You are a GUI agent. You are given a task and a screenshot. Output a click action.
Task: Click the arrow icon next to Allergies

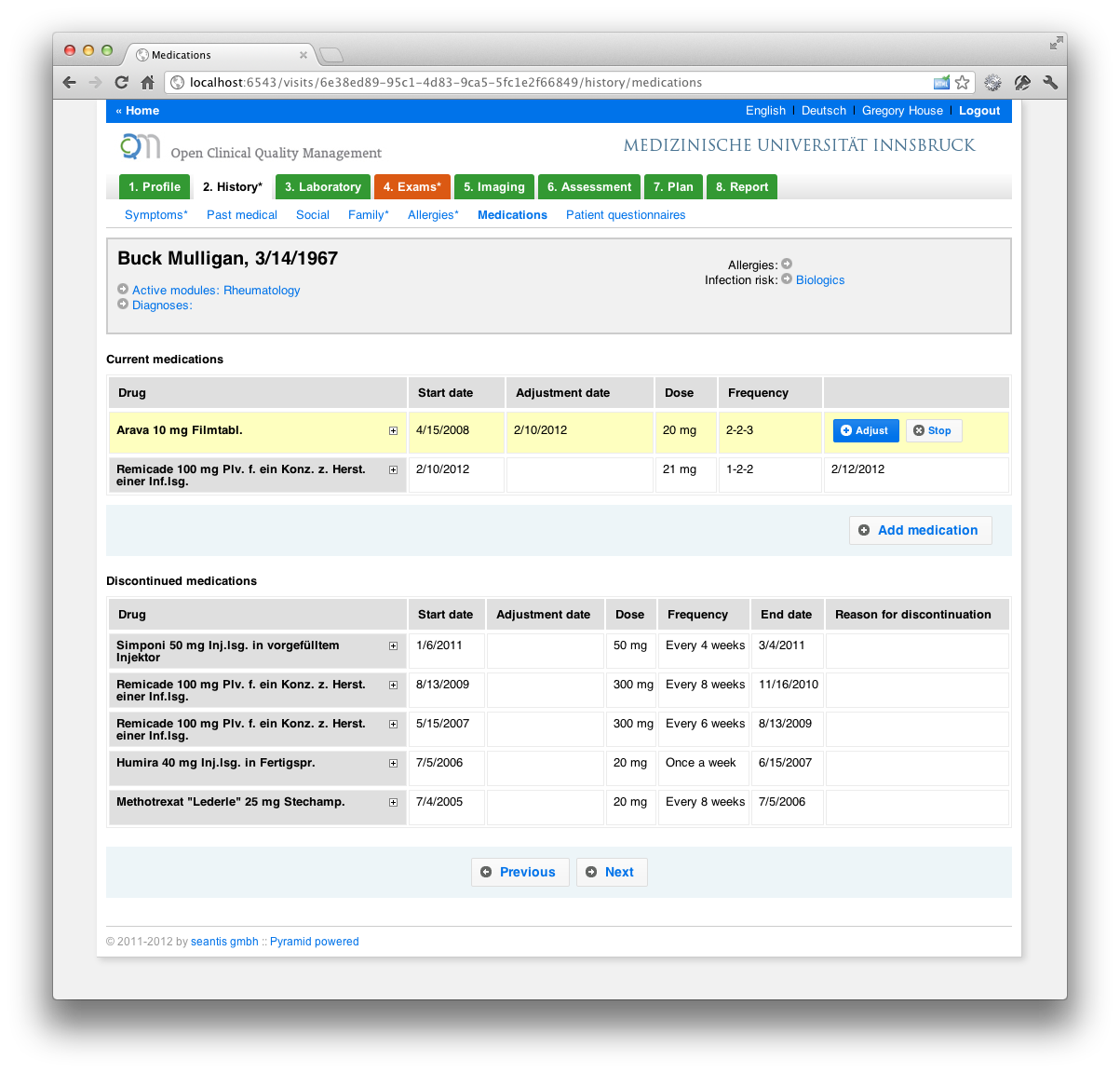pyautogui.click(x=787, y=264)
